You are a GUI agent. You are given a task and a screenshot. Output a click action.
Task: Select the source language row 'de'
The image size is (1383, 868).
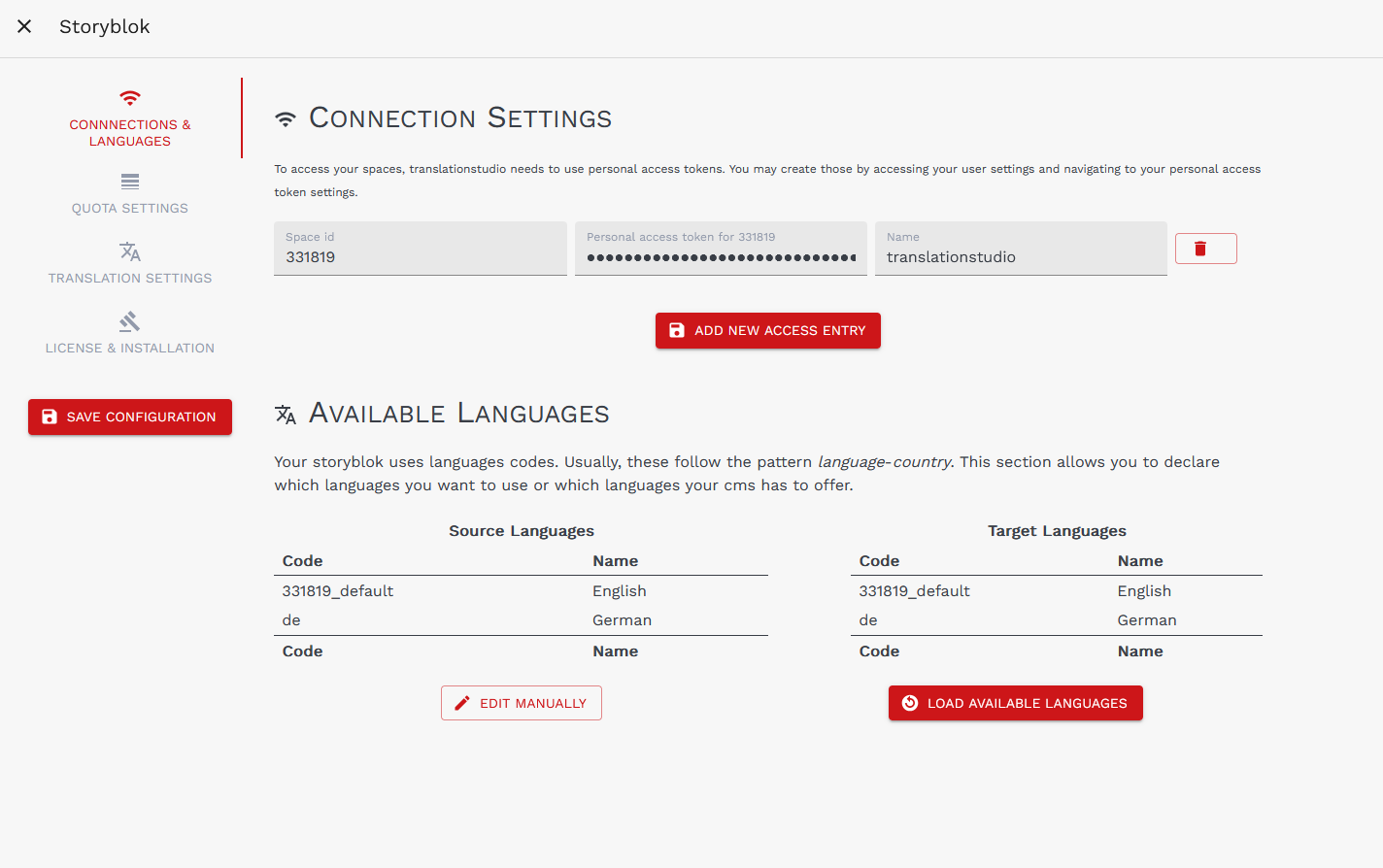click(521, 620)
